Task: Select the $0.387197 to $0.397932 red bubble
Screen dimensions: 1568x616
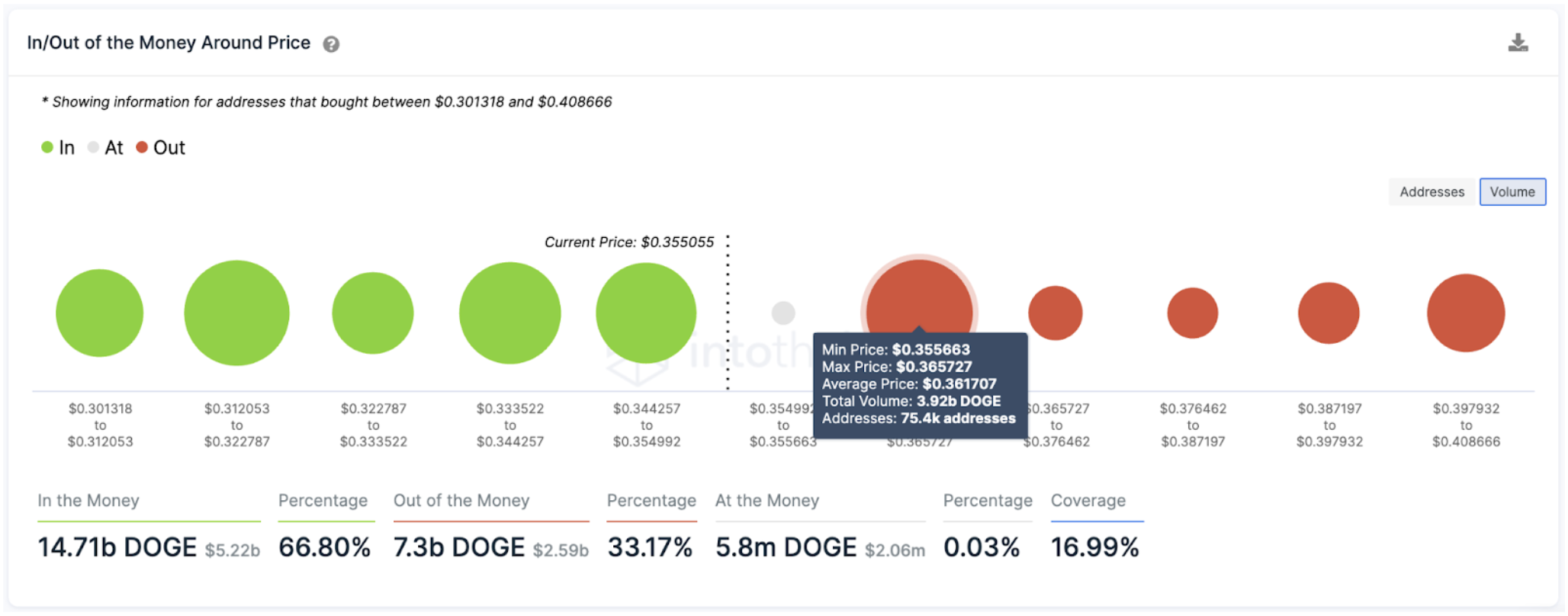Action: pos(1329,313)
